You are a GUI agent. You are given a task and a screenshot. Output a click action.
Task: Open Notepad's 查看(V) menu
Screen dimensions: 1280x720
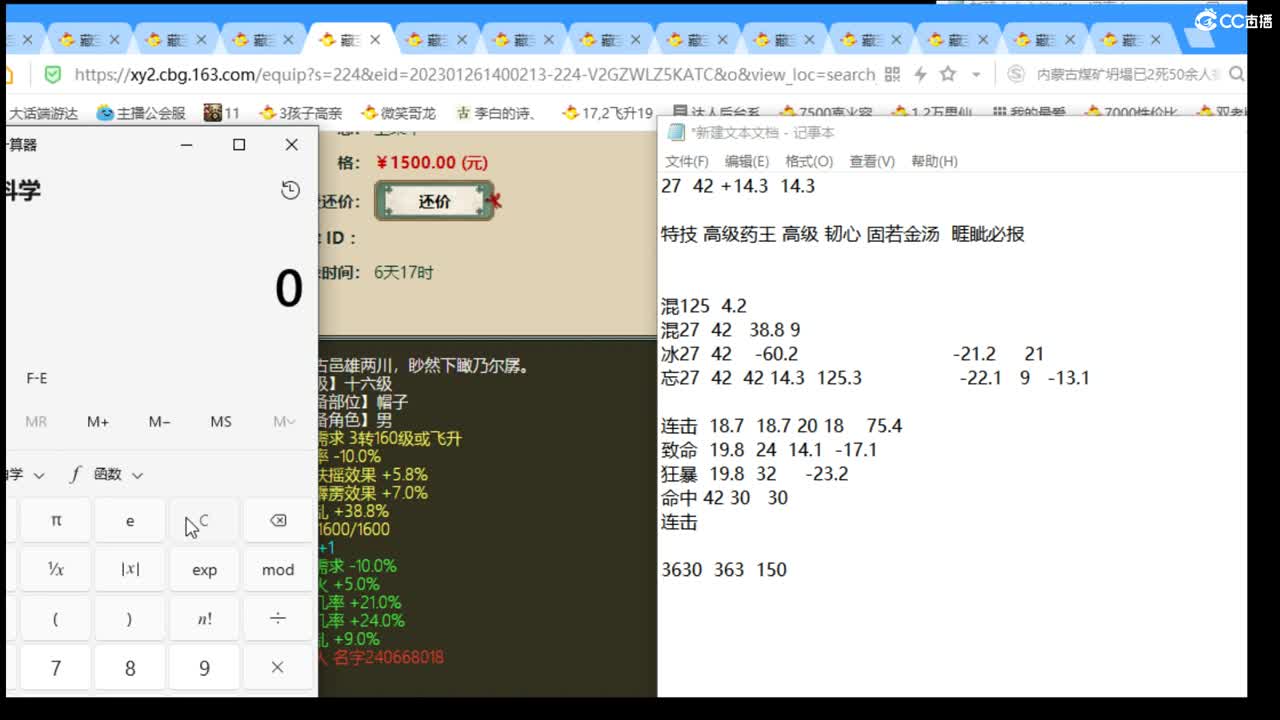(872, 161)
